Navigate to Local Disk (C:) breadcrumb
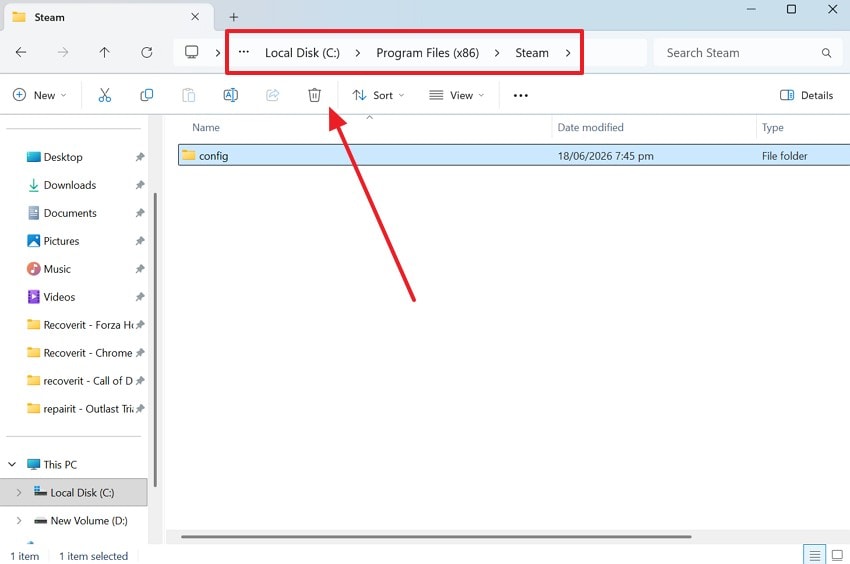Screen dimensions: 850x564 click(302, 53)
